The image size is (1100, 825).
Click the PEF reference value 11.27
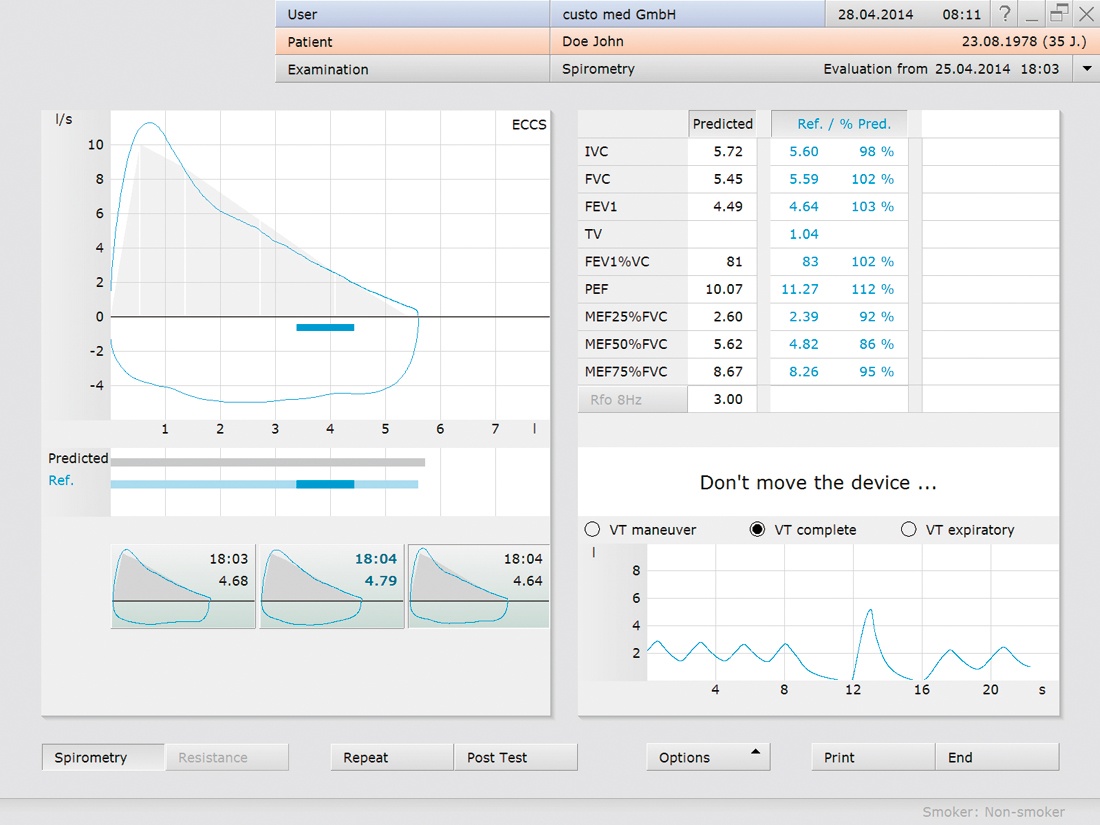[x=800, y=289]
